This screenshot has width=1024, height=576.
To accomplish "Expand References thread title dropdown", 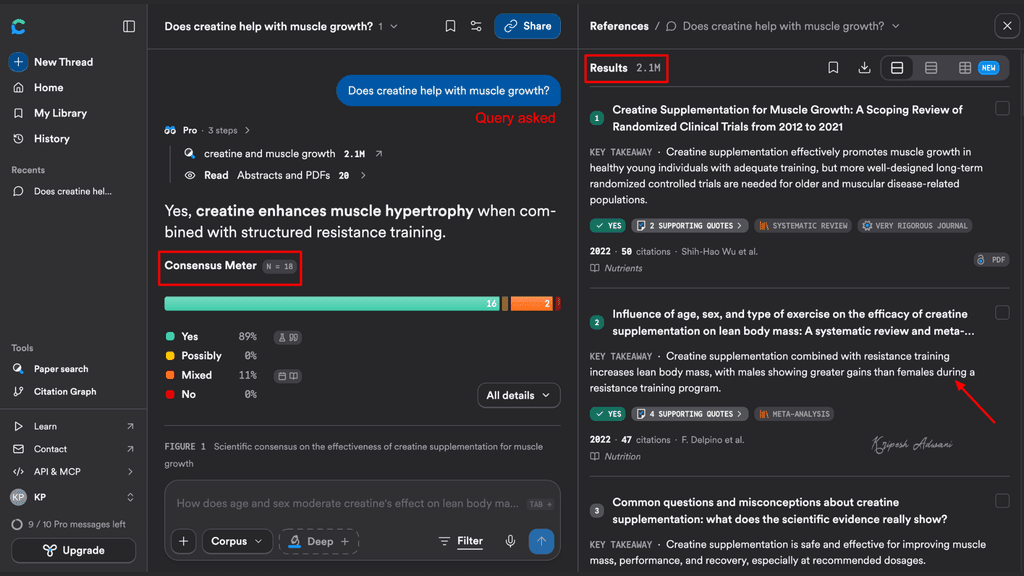I will click(896, 26).
